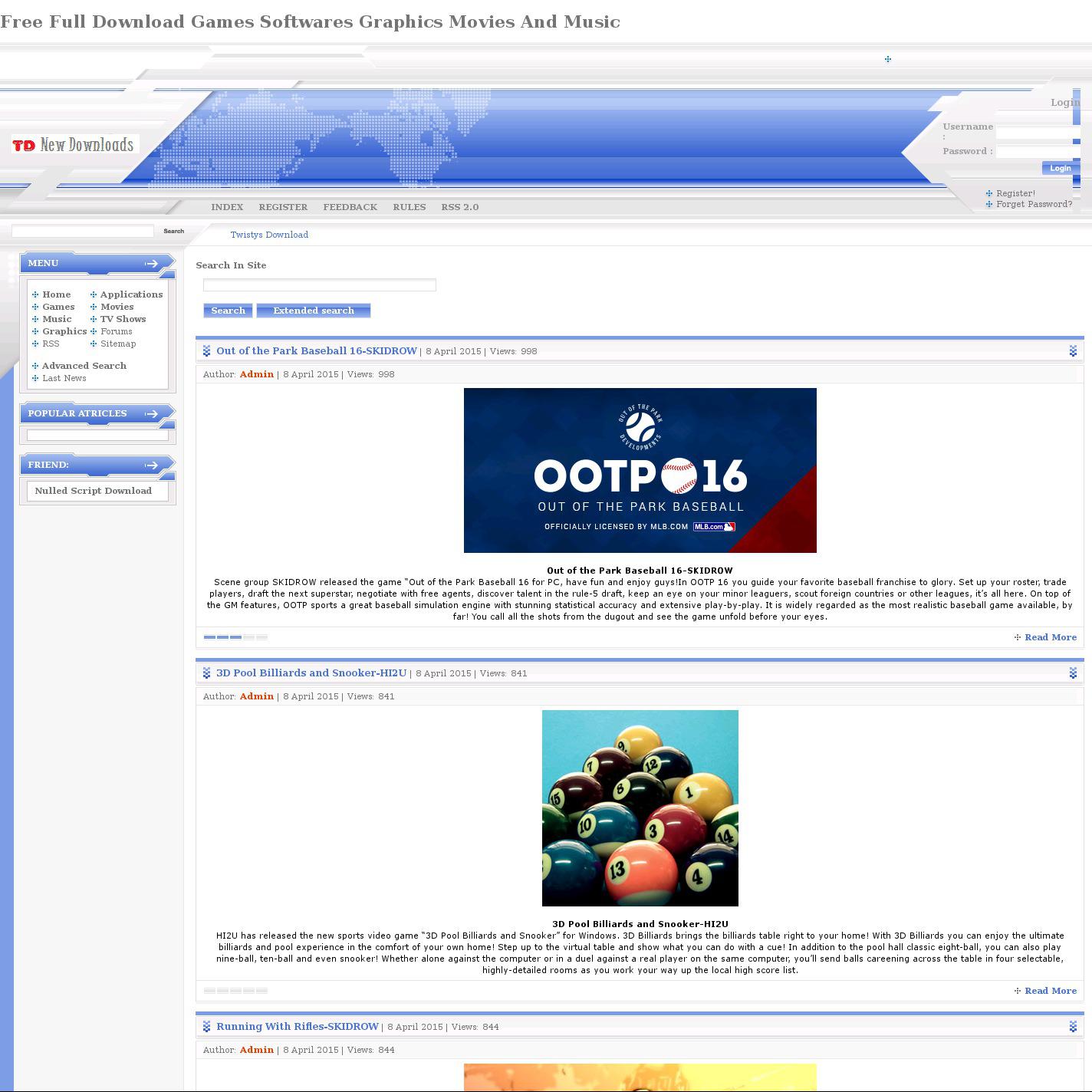
Task: Click the arrow icon in FRIEND header
Action: click(151, 465)
